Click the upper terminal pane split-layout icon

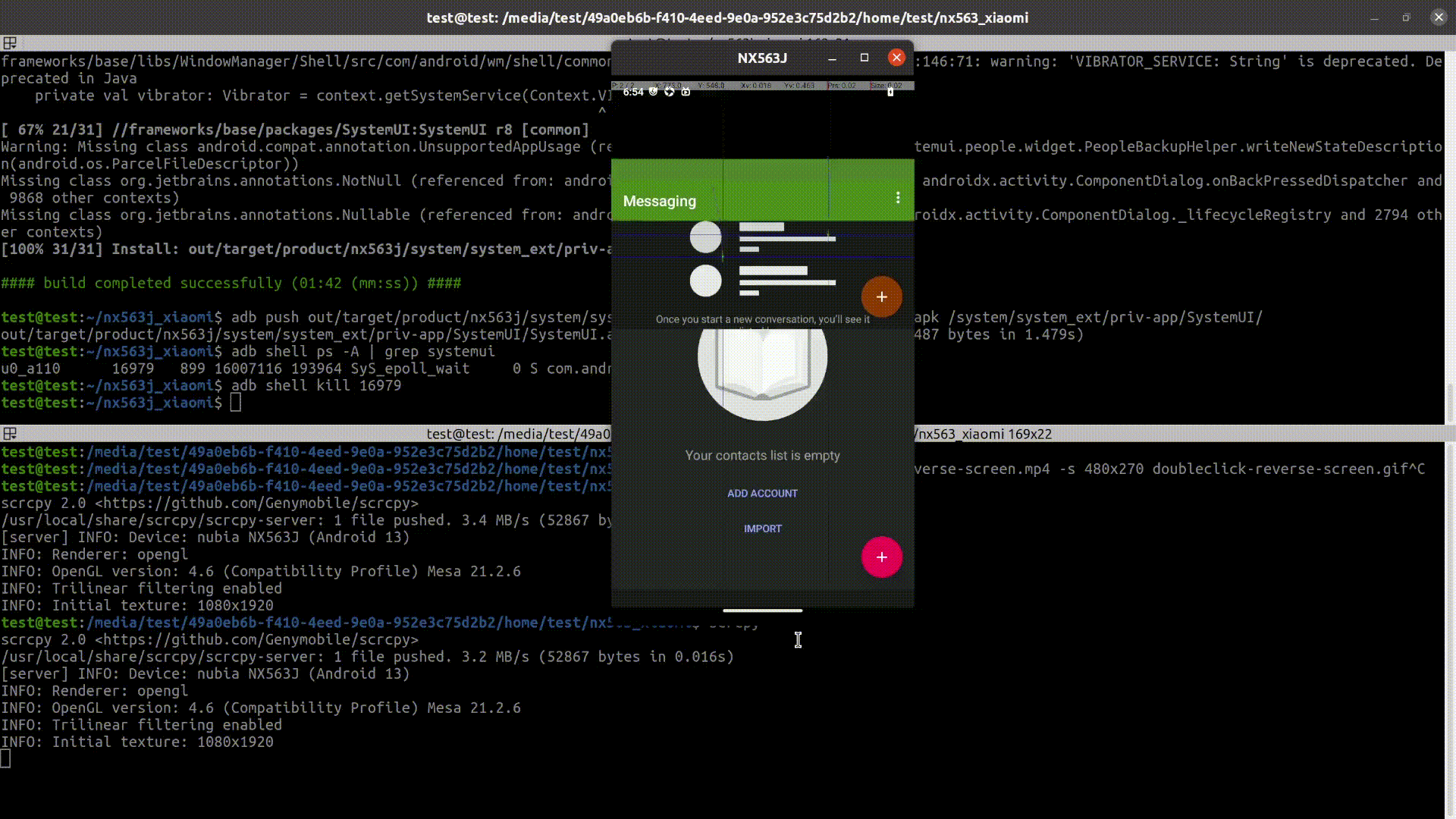tap(10, 43)
